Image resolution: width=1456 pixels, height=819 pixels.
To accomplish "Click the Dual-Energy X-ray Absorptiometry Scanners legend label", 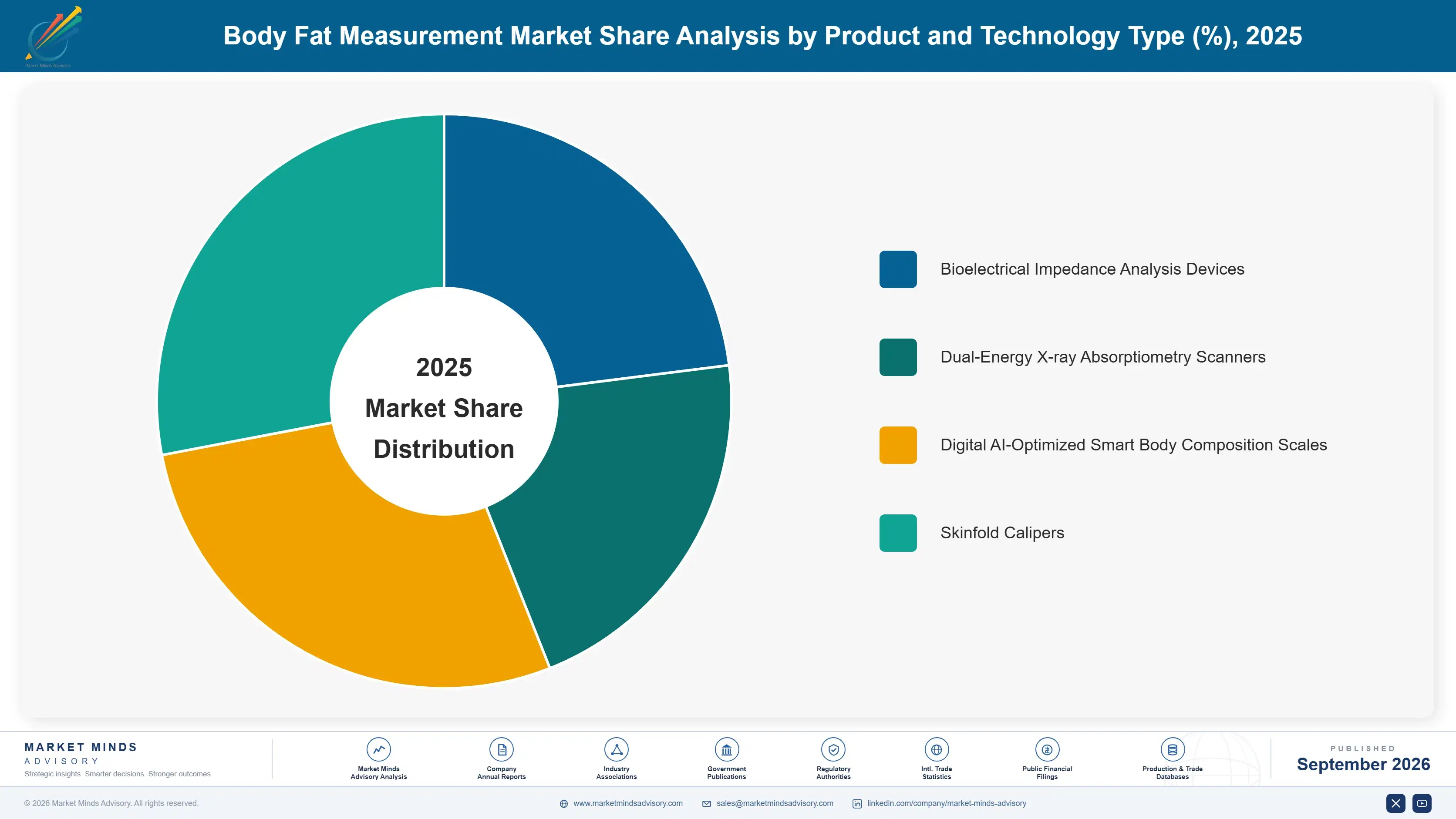I will [1103, 357].
